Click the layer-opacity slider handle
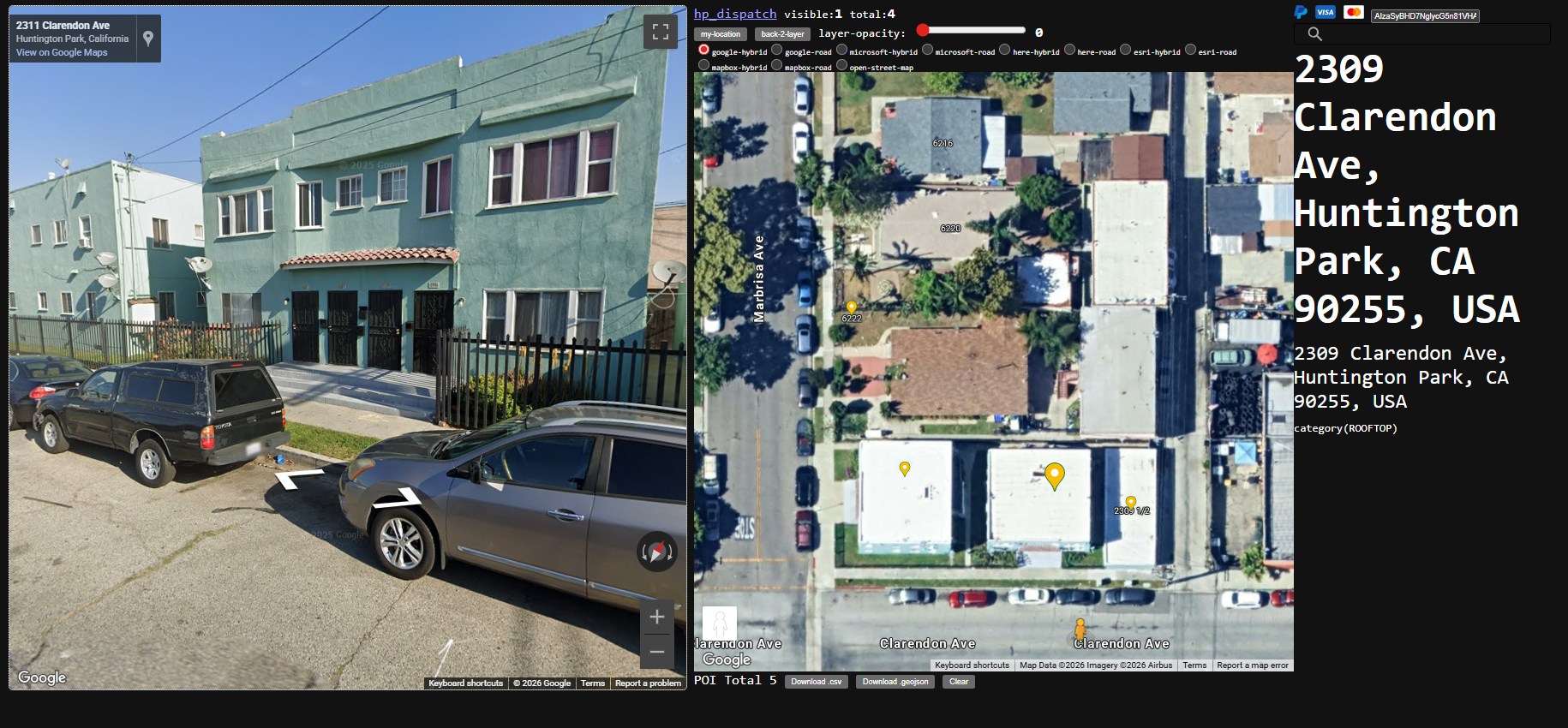Viewport: 1568px width, 728px height. coord(923,31)
